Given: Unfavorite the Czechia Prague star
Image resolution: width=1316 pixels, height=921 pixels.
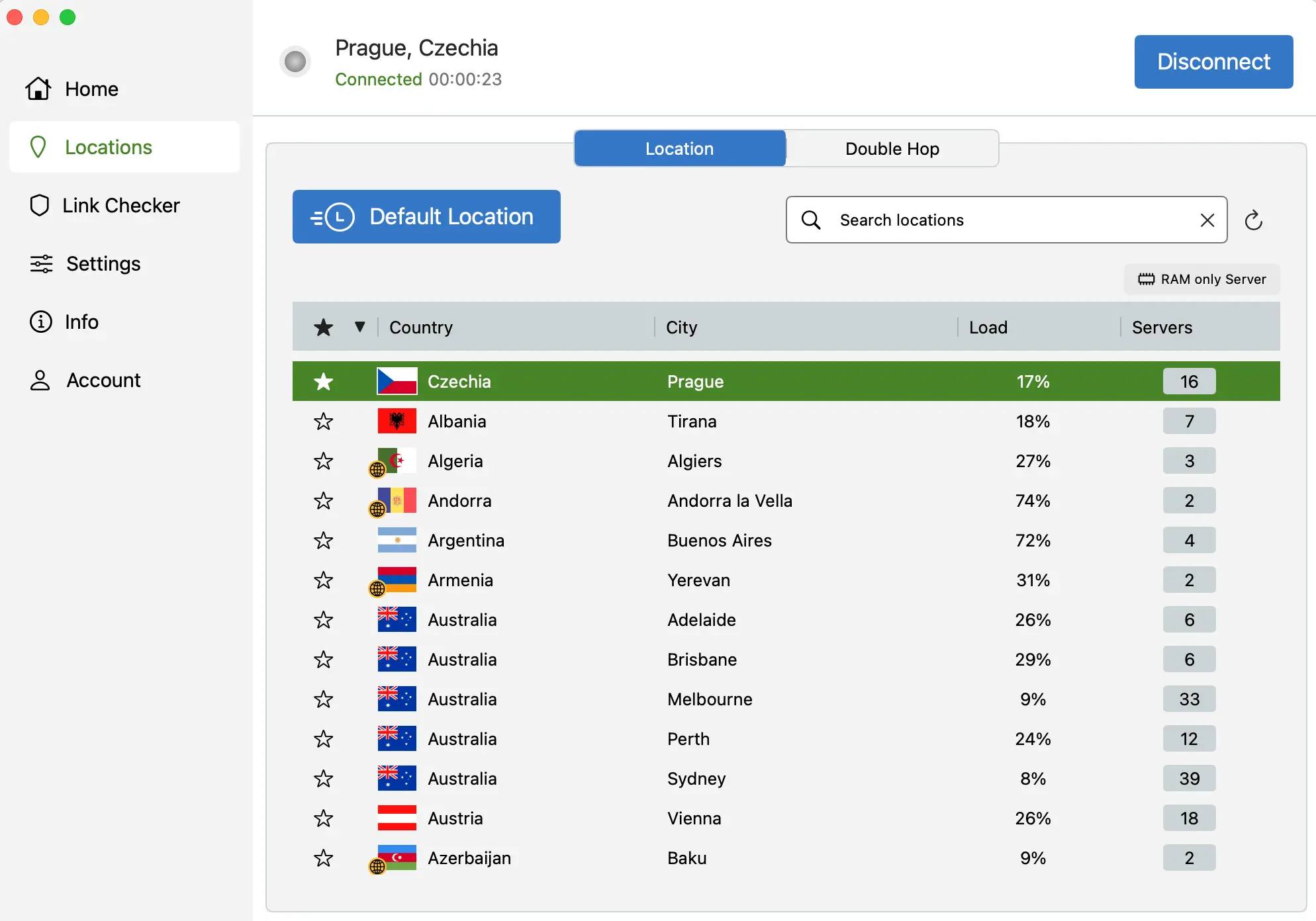Looking at the screenshot, I should pyautogui.click(x=323, y=381).
